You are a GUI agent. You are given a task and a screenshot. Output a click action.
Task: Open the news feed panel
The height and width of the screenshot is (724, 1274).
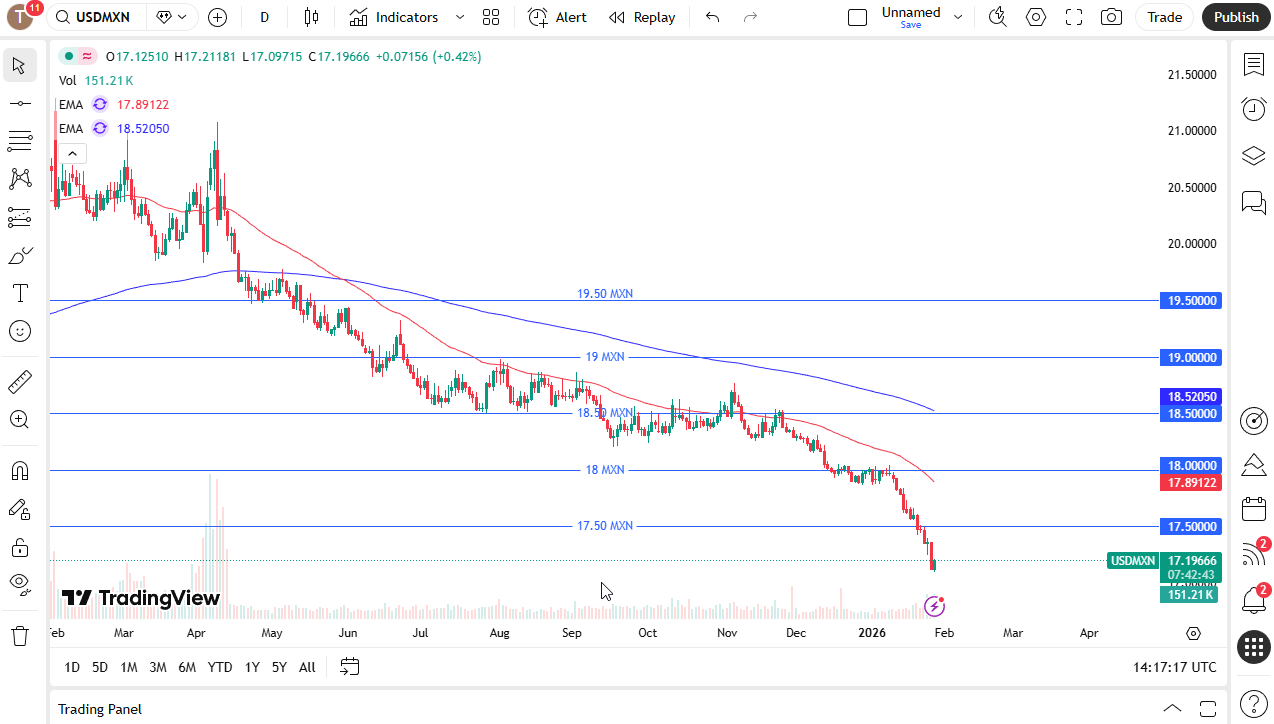(1253, 553)
